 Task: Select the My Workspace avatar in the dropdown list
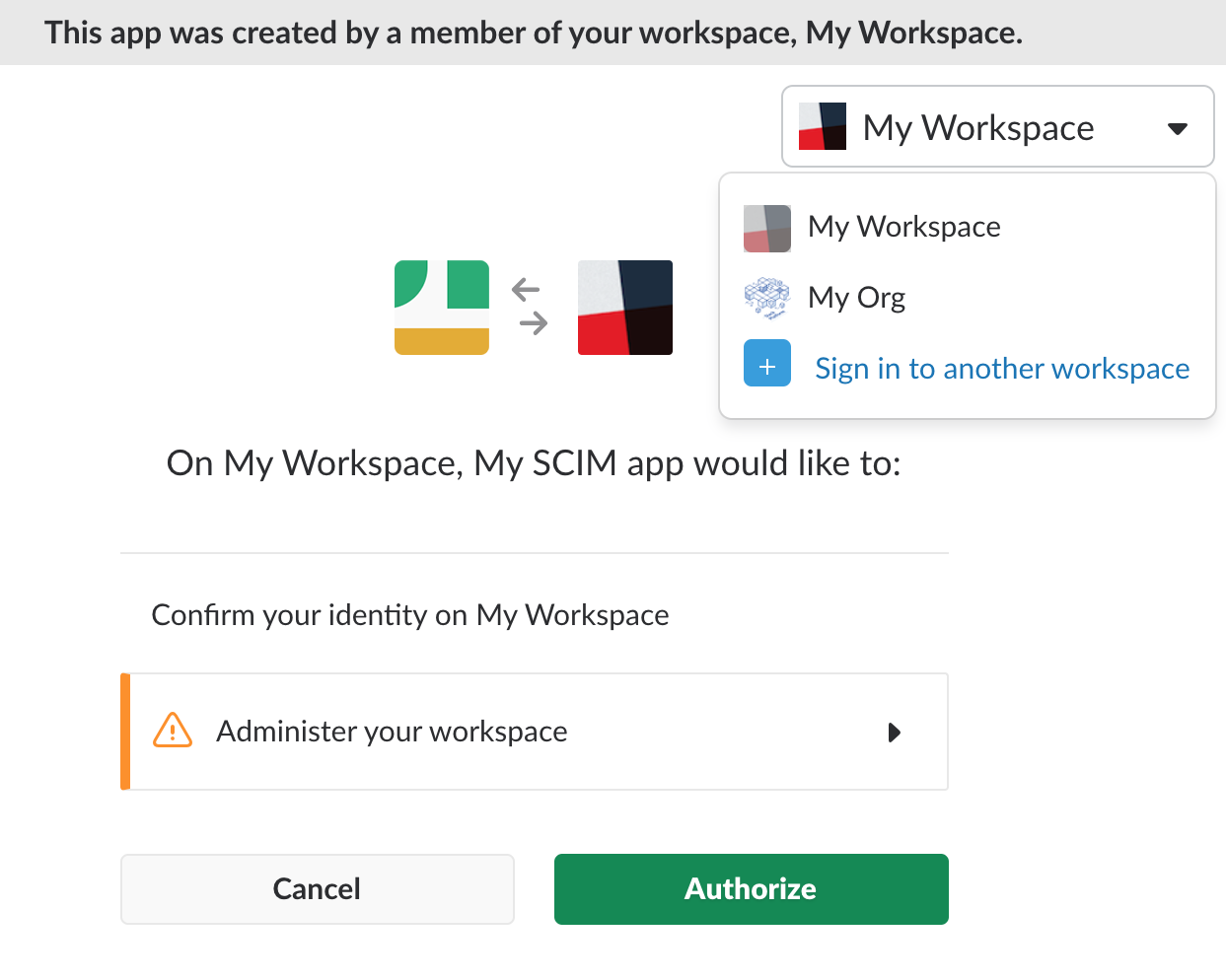pos(767,228)
